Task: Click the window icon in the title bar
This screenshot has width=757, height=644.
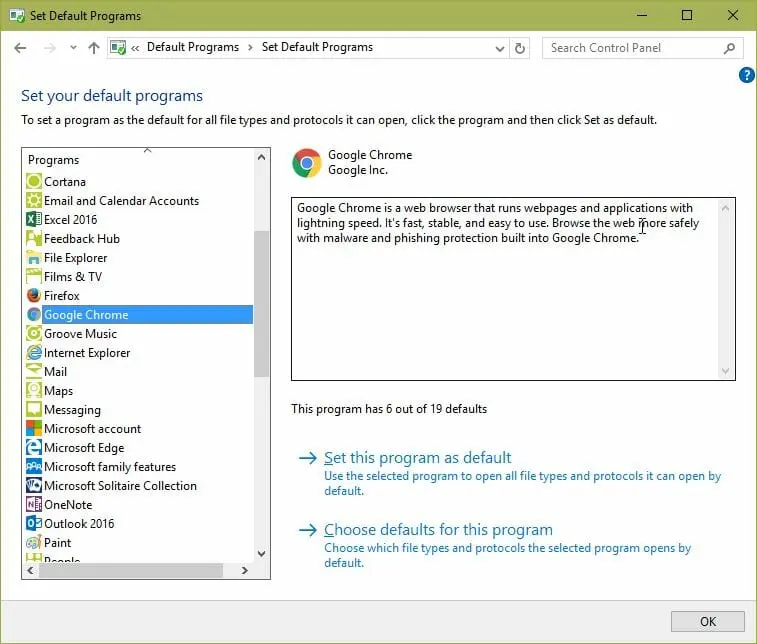Action: tap(17, 15)
